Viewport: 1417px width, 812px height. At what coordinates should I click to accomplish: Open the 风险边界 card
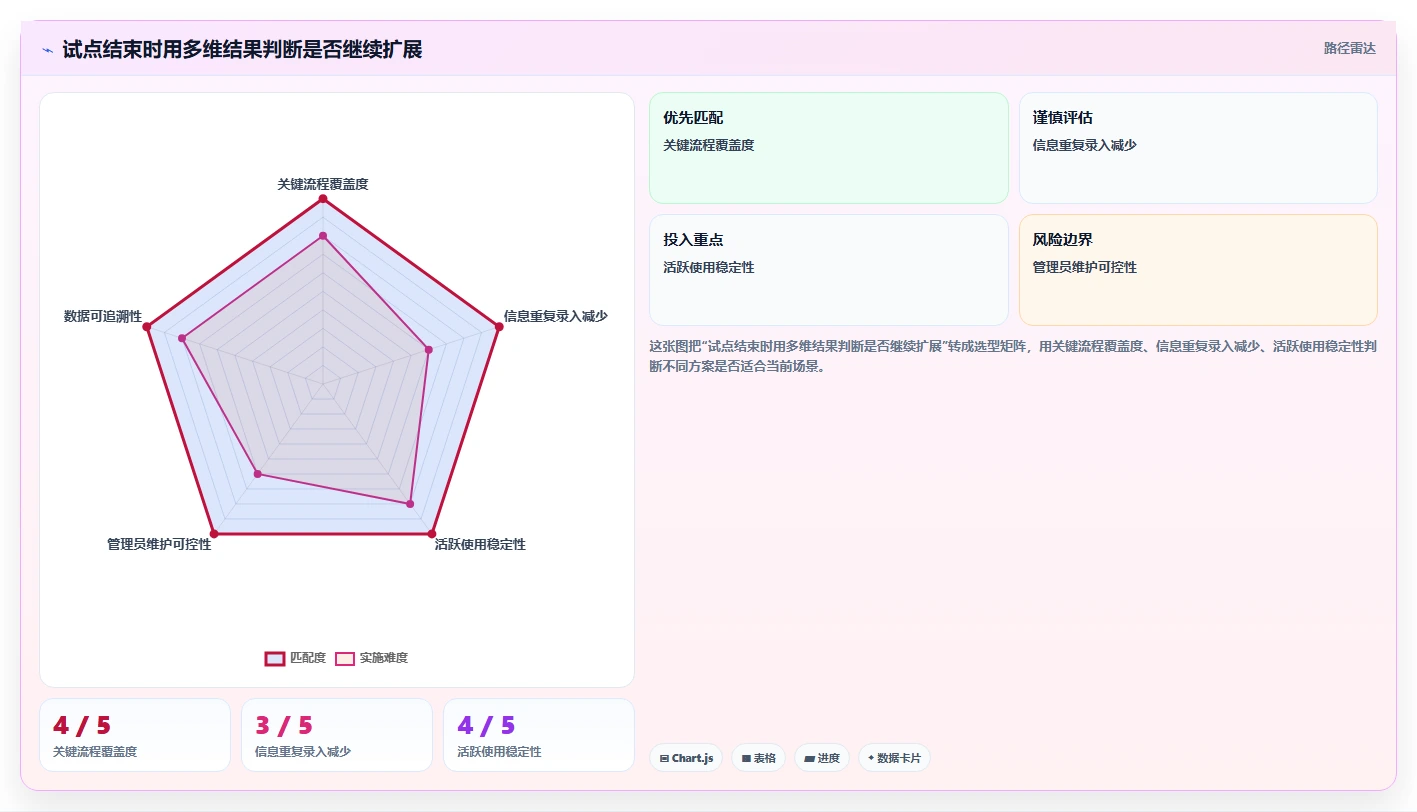coord(1198,270)
